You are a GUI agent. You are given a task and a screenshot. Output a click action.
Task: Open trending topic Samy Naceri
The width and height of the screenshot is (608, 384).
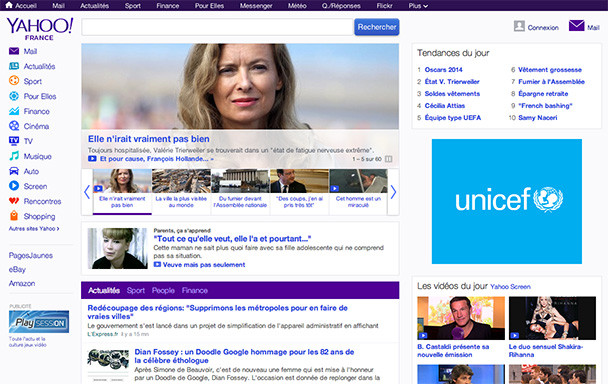point(537,118)
